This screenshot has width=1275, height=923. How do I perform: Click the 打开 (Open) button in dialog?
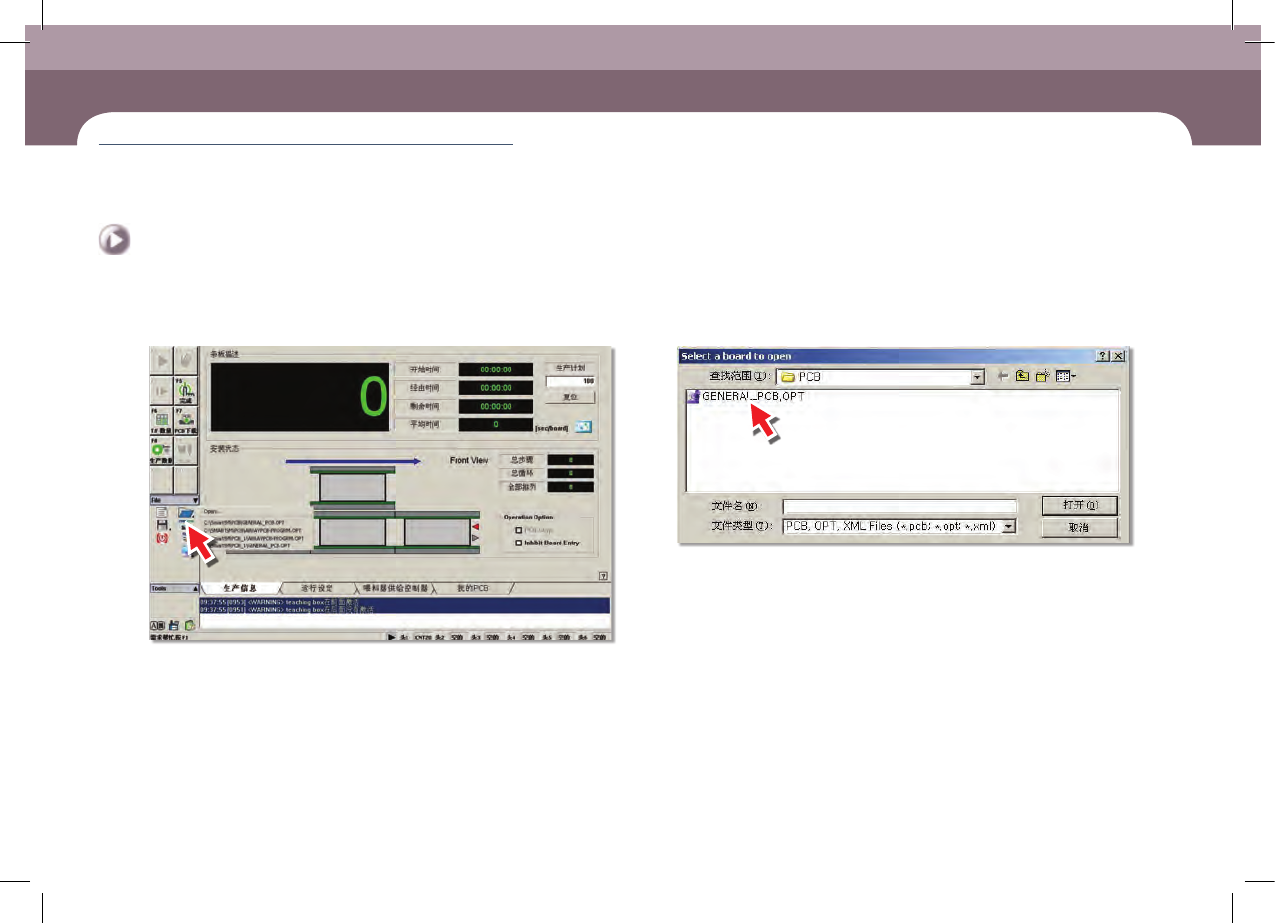tap(1079, 506)
